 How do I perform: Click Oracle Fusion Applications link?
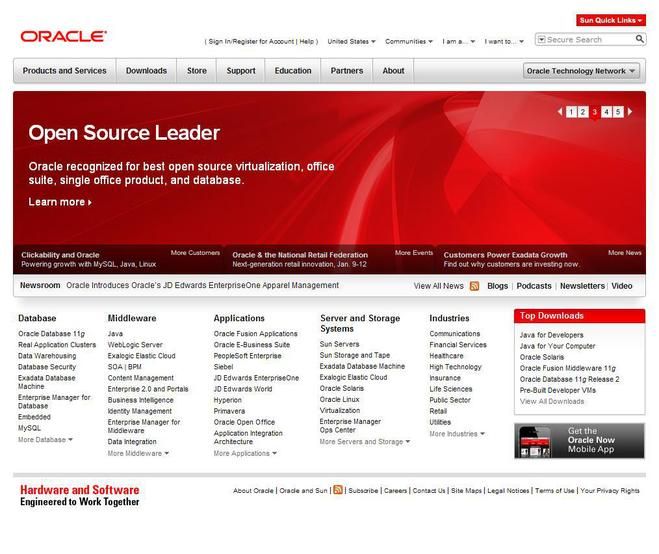point(256,334)
